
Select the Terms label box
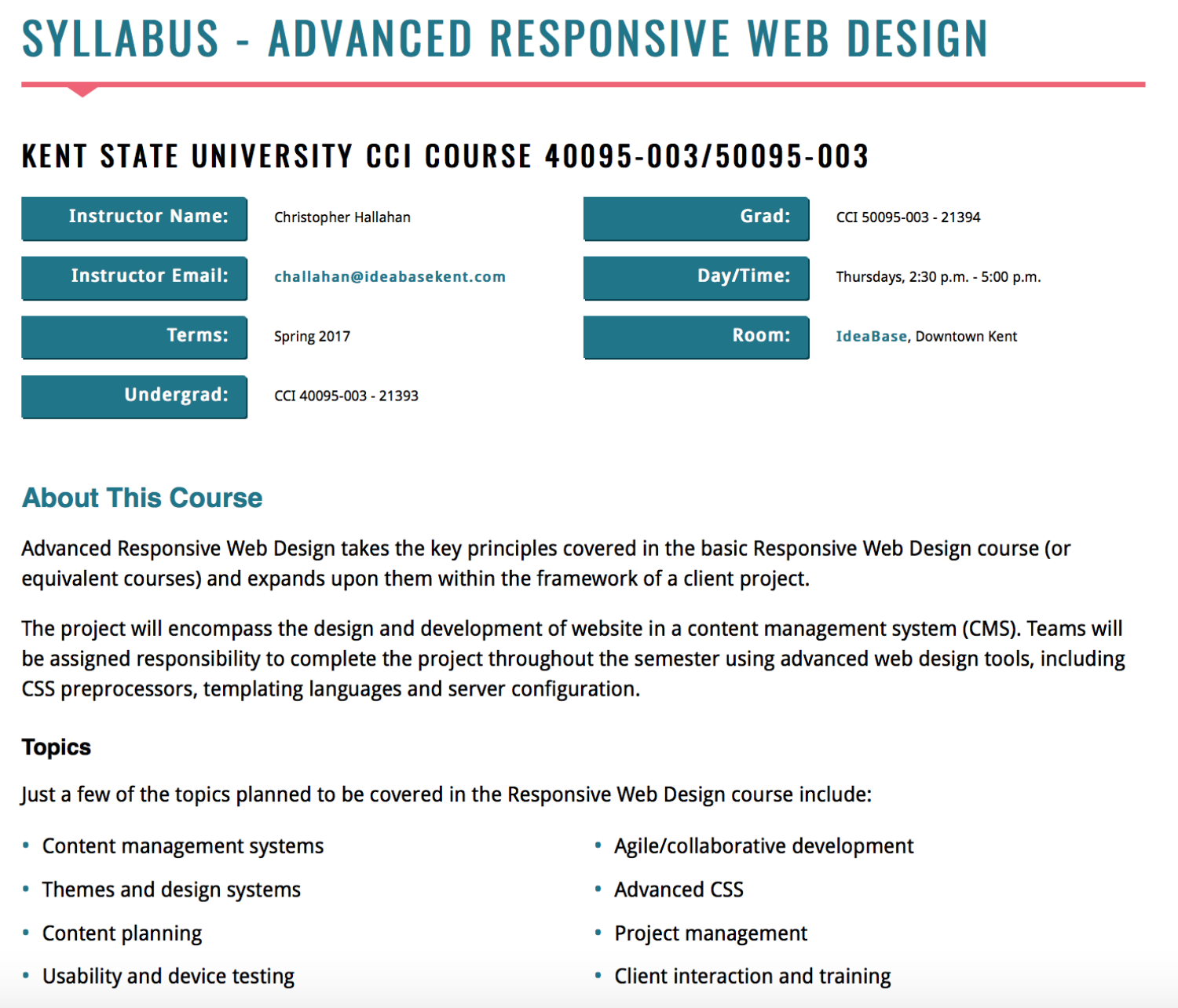point(134,336)
